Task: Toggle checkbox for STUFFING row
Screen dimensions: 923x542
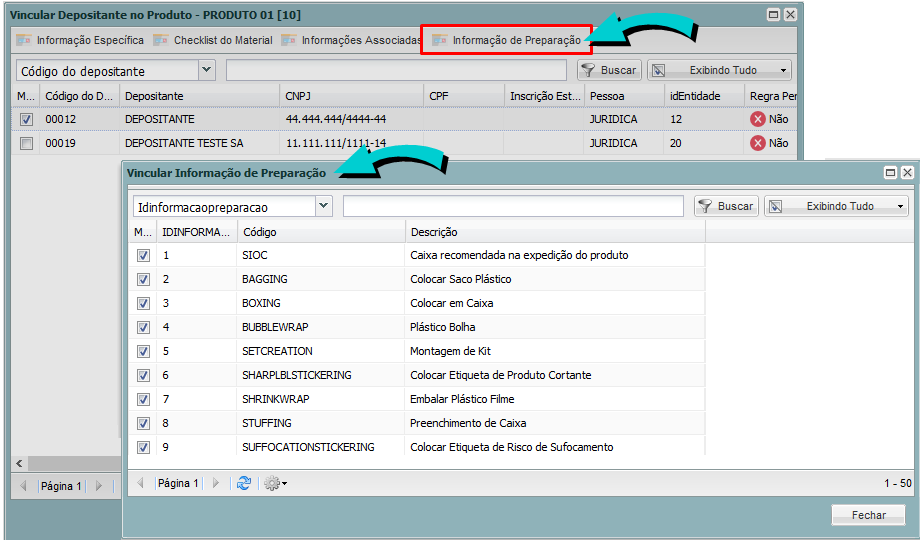Action: tap(143, 423)
